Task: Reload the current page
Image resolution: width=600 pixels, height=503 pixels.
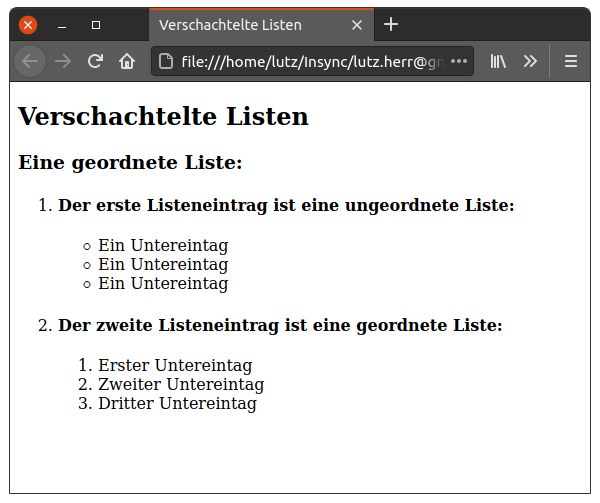Action: pos(95,61)
